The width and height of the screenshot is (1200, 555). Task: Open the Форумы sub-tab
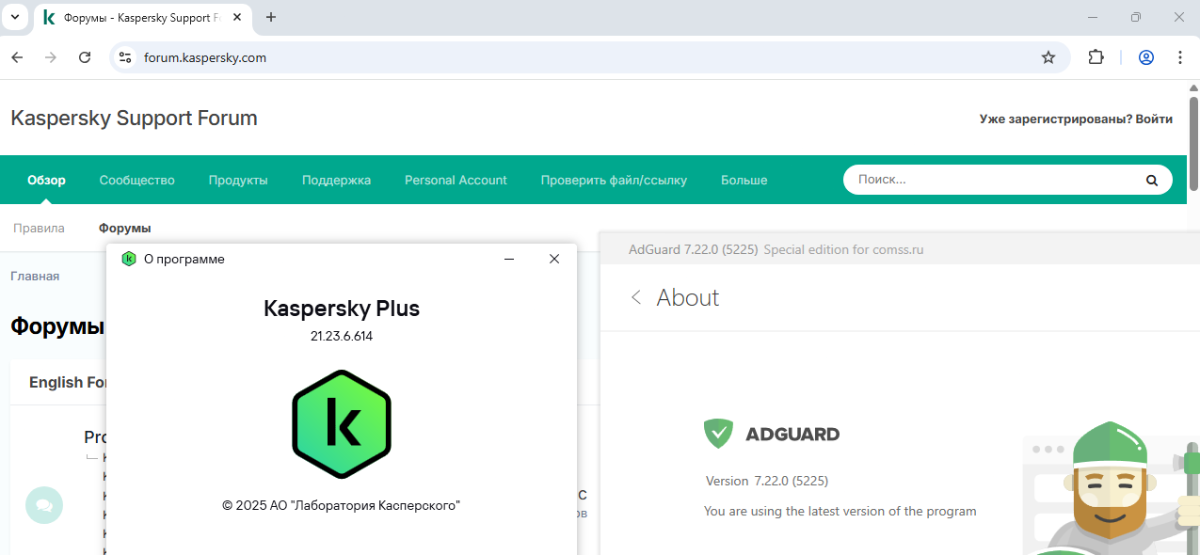(x=125, y=228)
